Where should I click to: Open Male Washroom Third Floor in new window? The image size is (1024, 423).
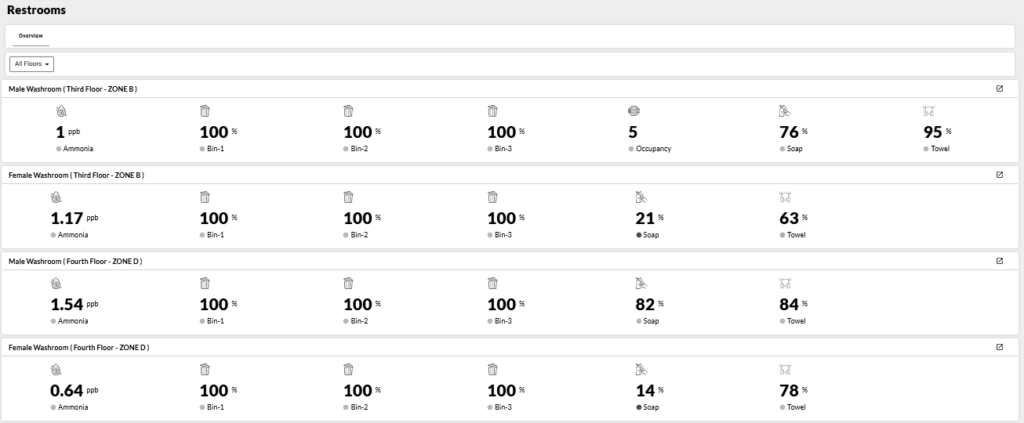pos(999,88)
